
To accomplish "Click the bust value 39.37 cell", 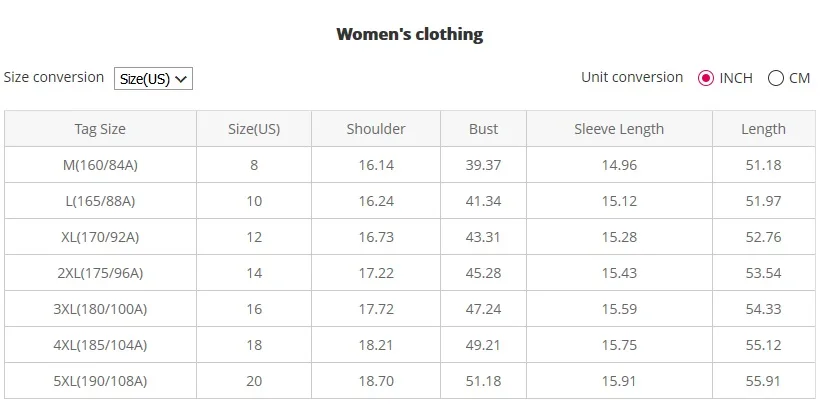I will pyautogui.click(x=483, y=165).
